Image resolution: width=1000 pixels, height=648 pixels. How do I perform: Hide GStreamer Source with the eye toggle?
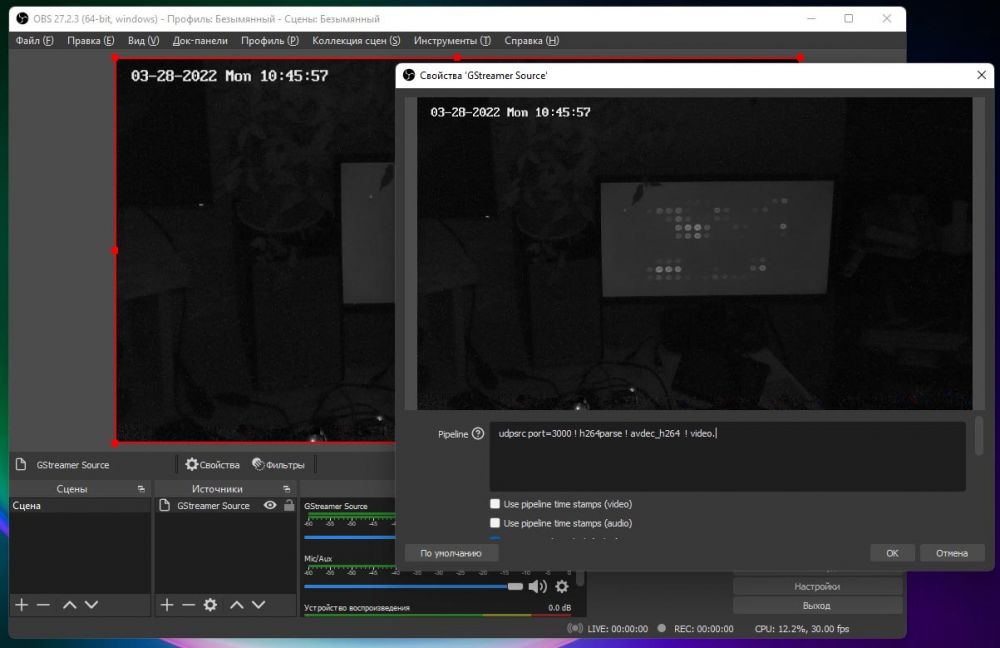tap(269, 505)
